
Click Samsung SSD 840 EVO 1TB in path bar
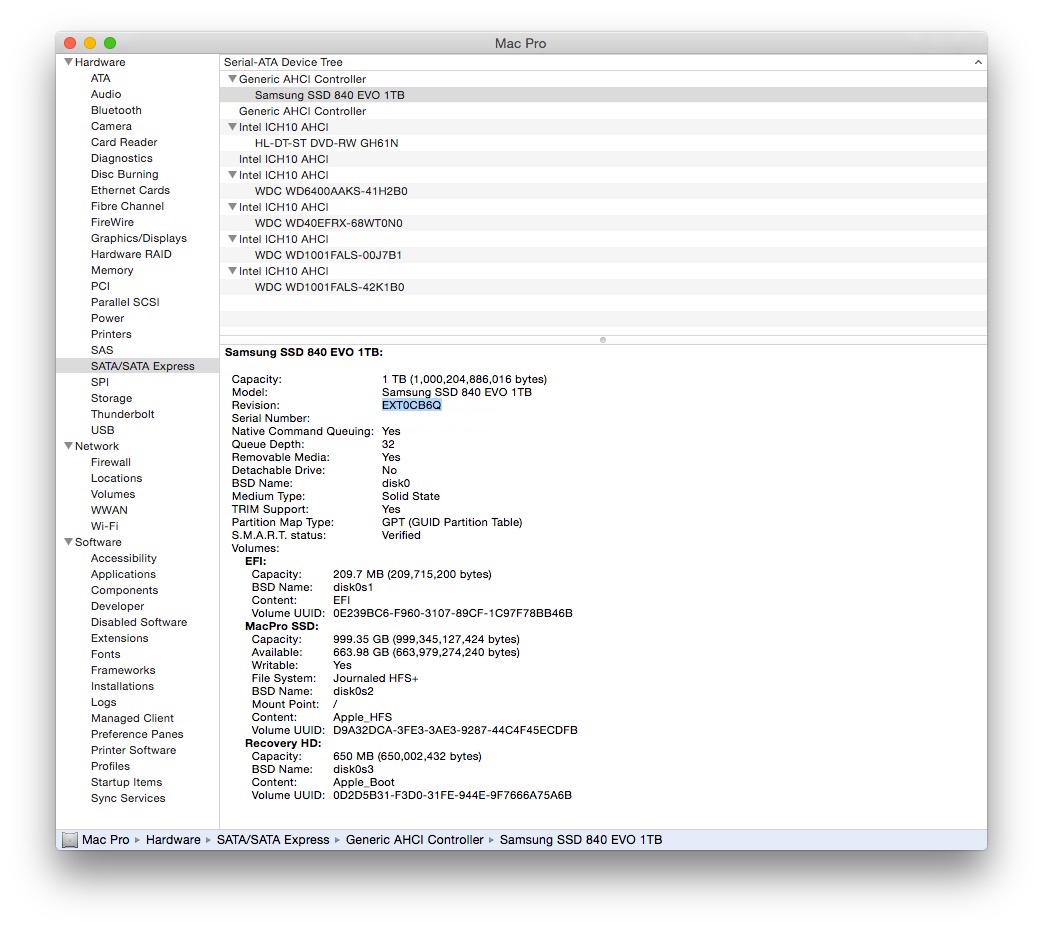(x=581, y=840)
